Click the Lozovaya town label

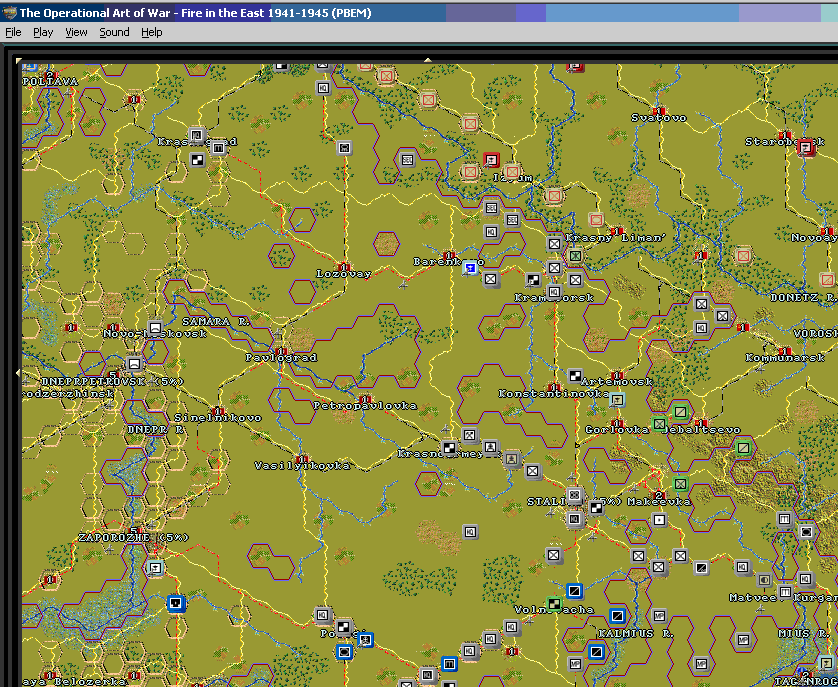point(344,274)
